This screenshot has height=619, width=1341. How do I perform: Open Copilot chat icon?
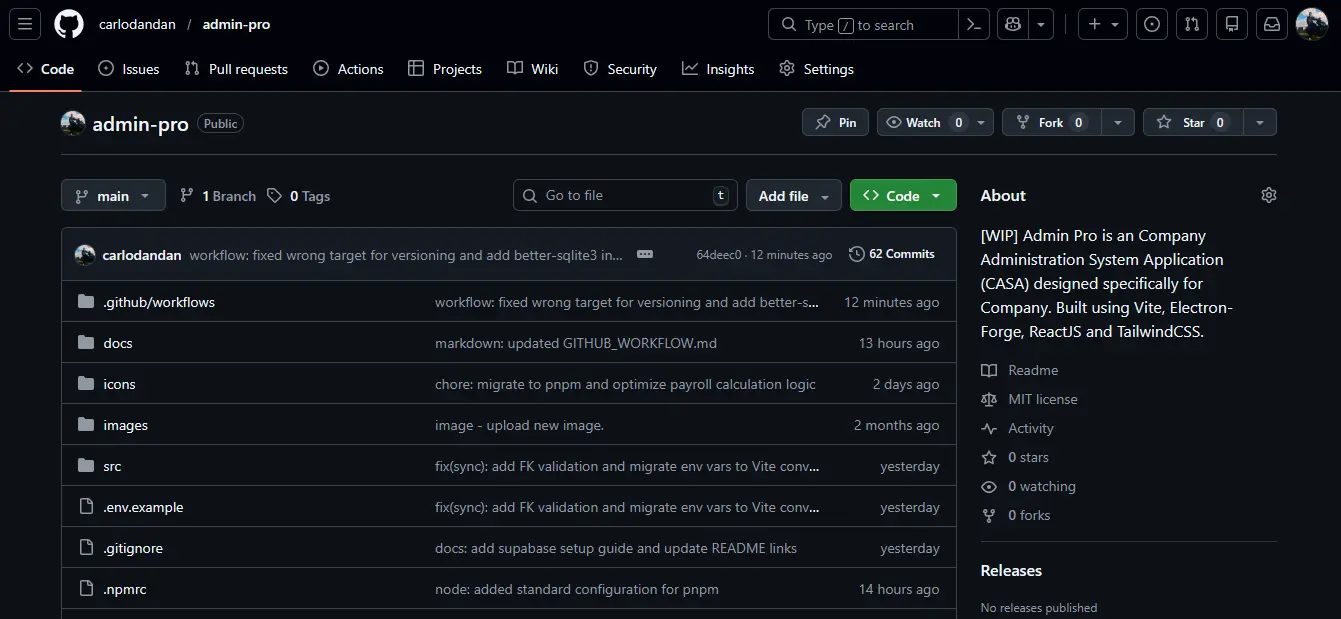(1013, 25)
